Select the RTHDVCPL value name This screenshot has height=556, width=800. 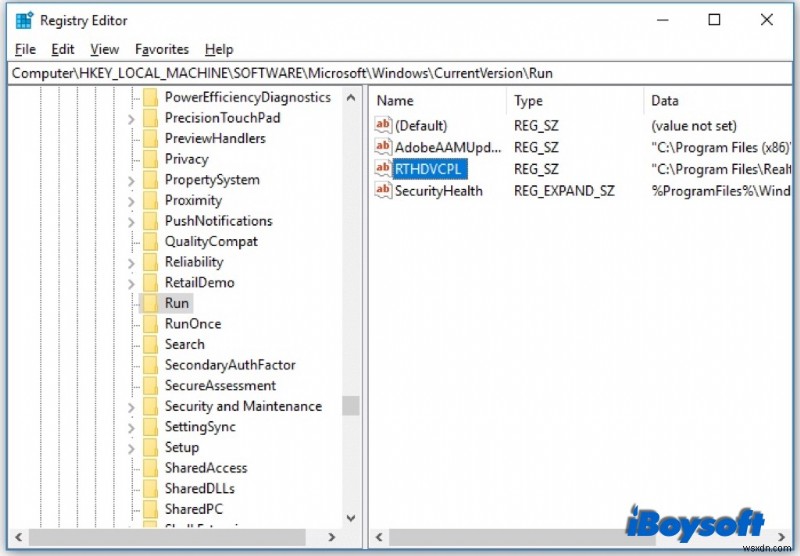(430, 169)
